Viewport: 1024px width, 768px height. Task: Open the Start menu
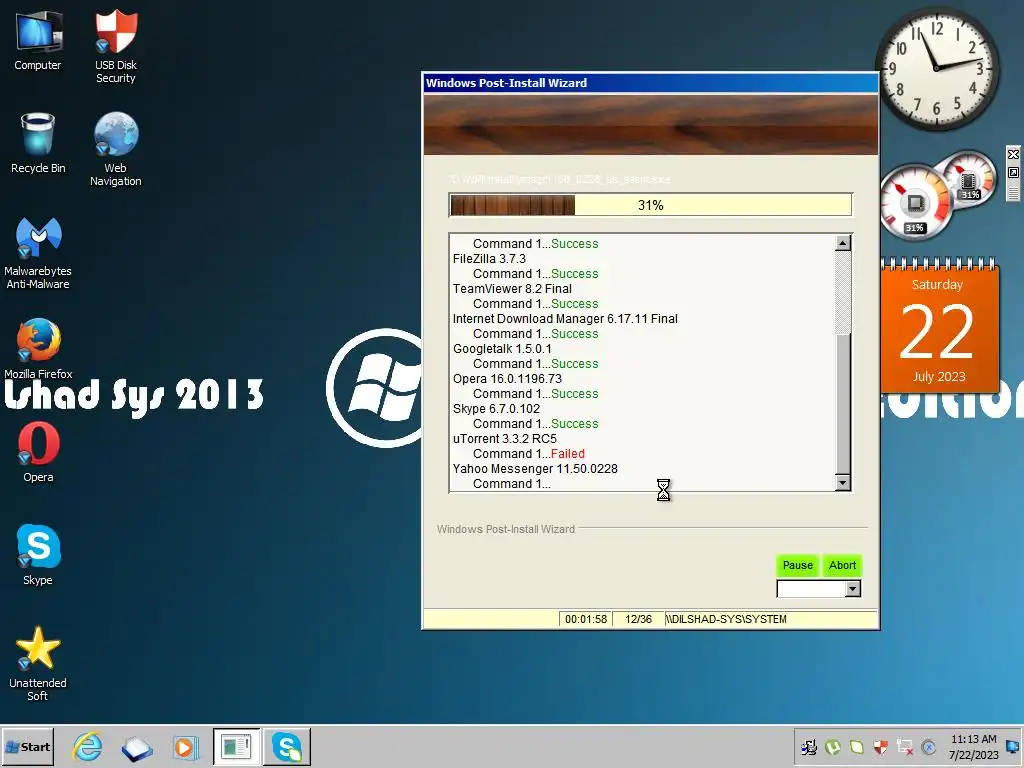coord(27,747)
